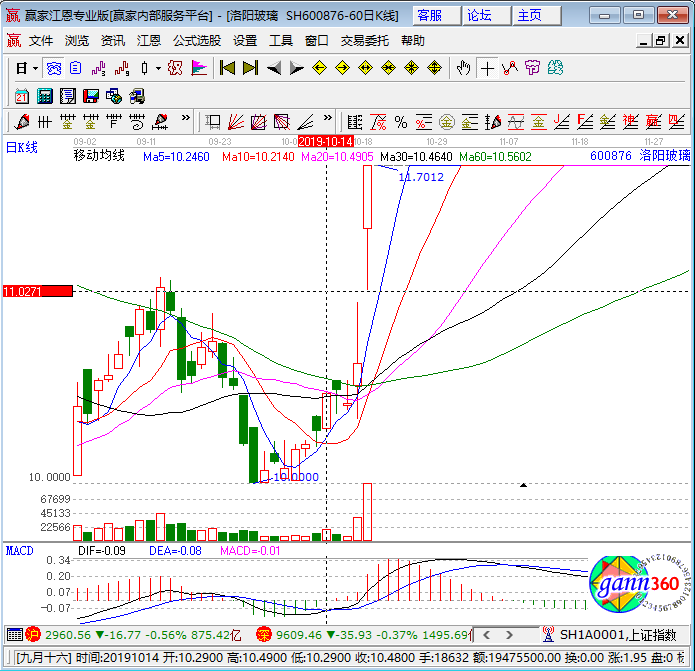The height and width of the screenshot is (671, 695).
Task: Click the floppy disk save-image icon
Action: (x=90, y=96)
